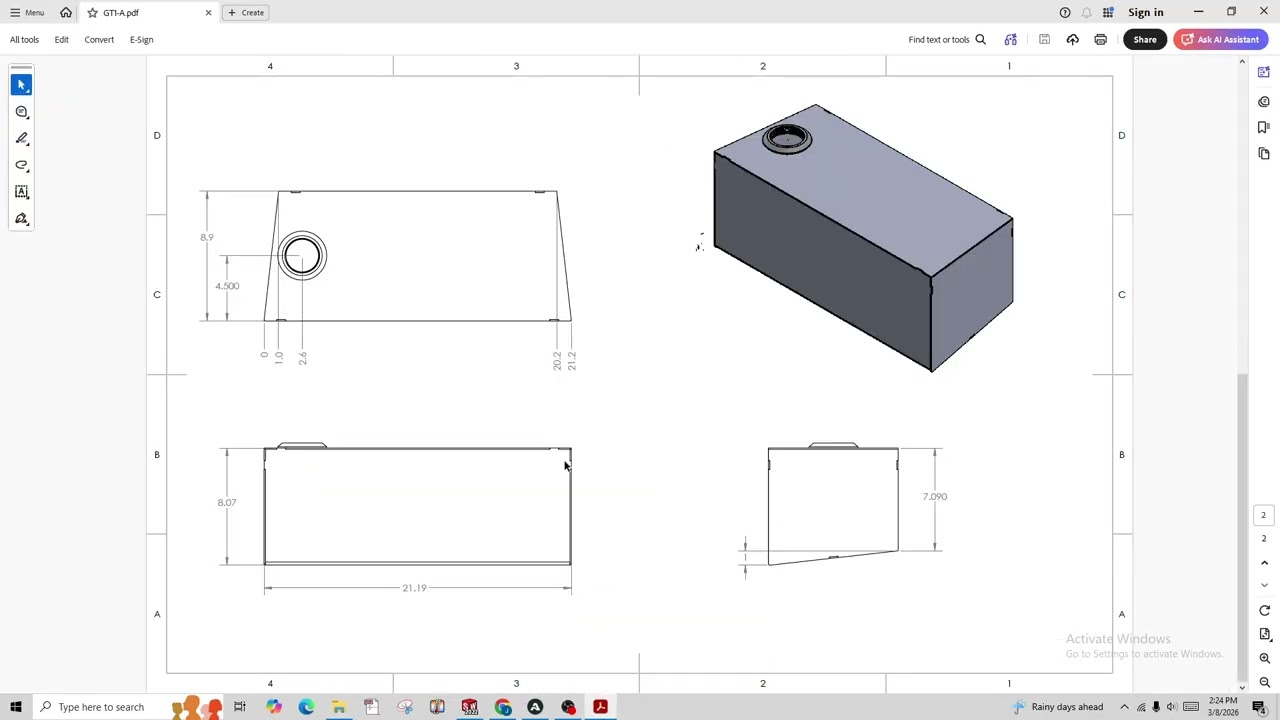
Task: Open the page display options icon
Action: click(1264, 634)
